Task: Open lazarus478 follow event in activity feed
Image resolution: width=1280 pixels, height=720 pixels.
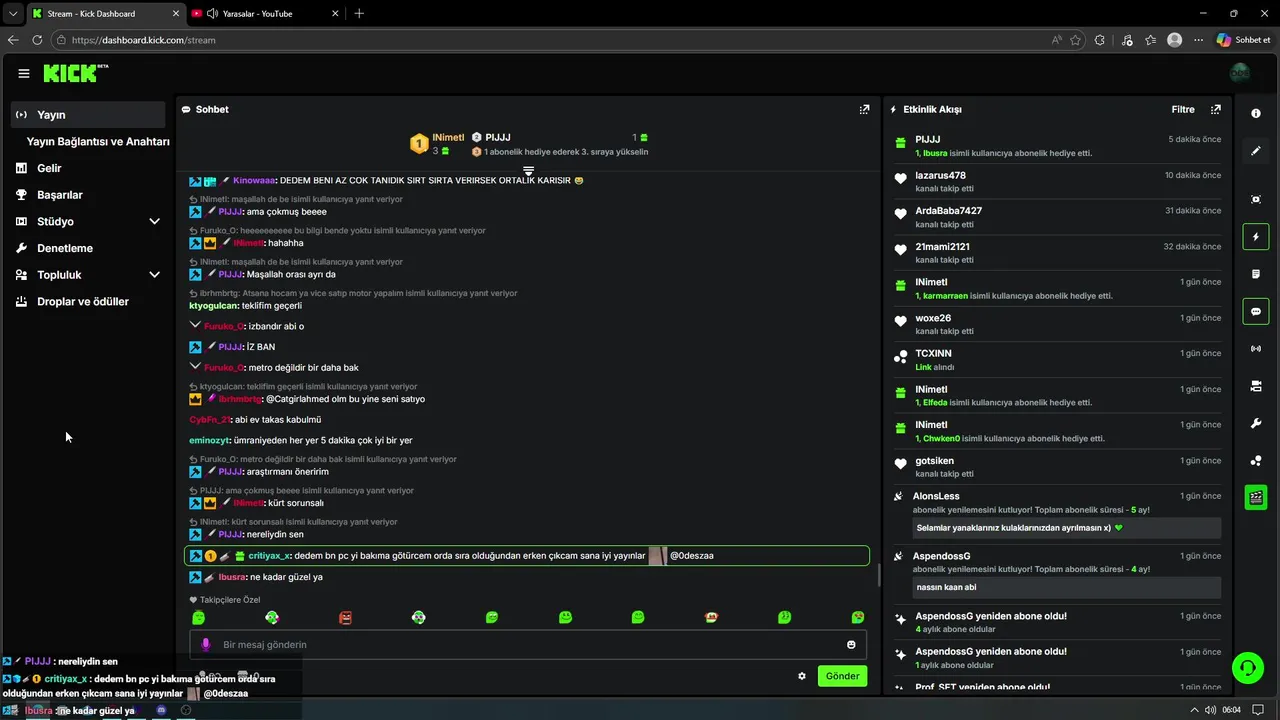Action: pyautogui.click(x=1057, y=181)
